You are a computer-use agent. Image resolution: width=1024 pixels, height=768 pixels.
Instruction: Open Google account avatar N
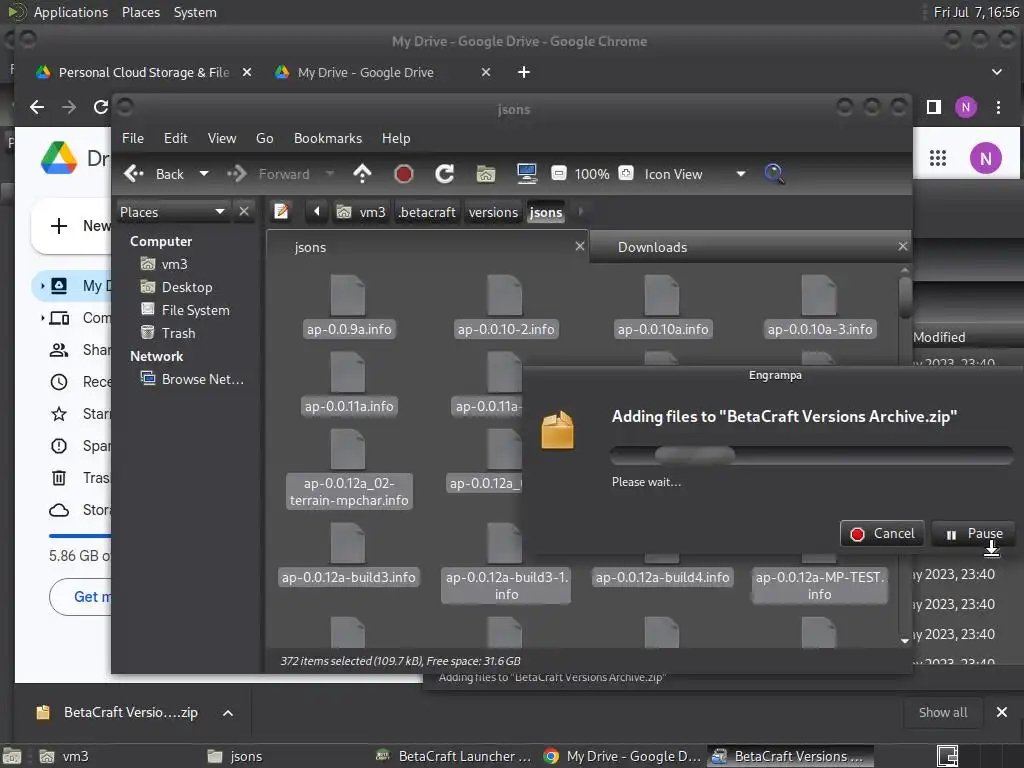click(985, 157)
